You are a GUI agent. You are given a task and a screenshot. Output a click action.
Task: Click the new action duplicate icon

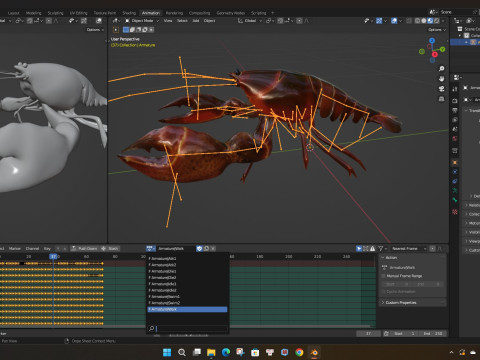[x=206, y=249]
